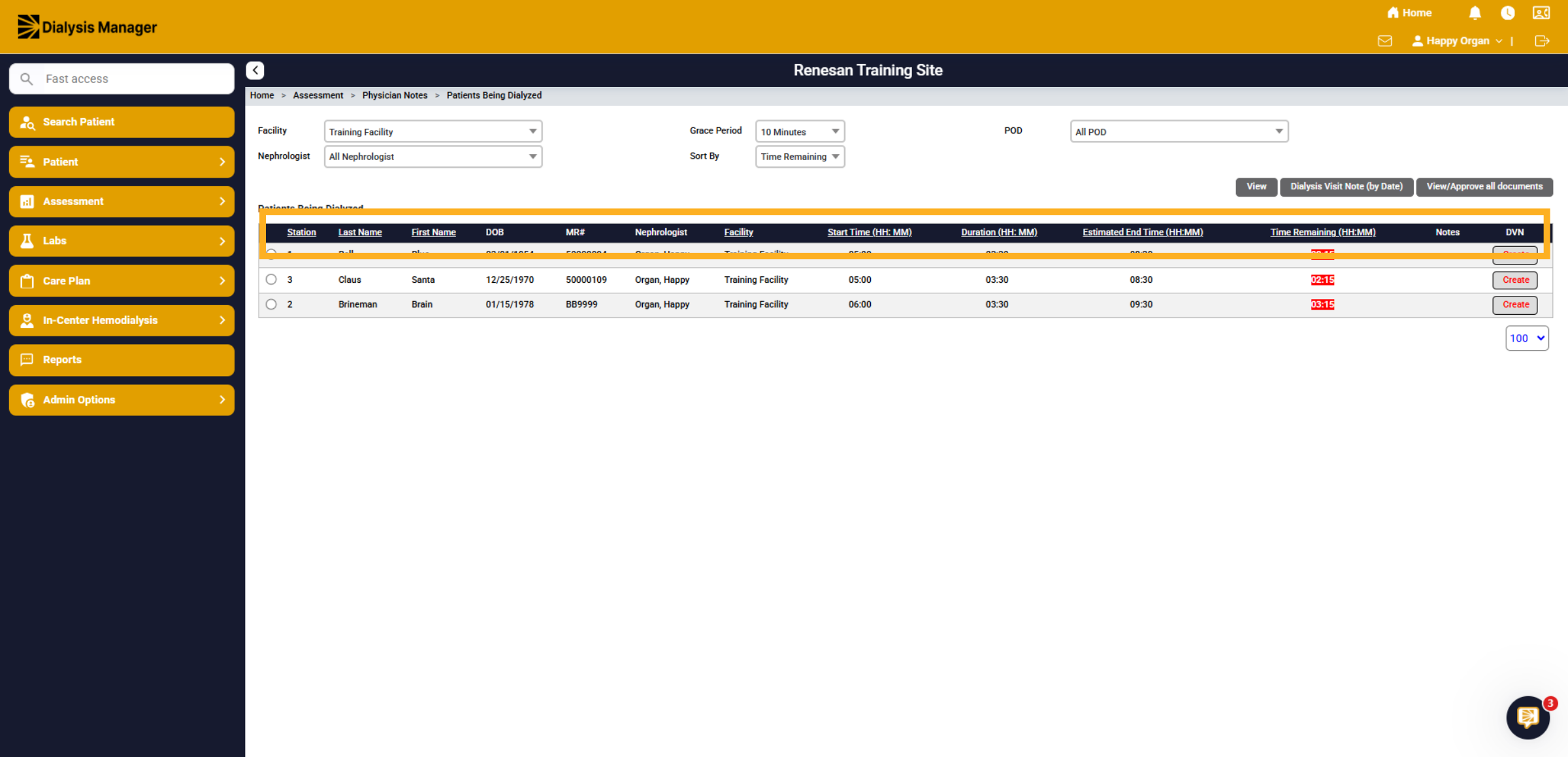Click the contact card icon in header
The image size is (1568, 757).
[x=1541, y=13]
